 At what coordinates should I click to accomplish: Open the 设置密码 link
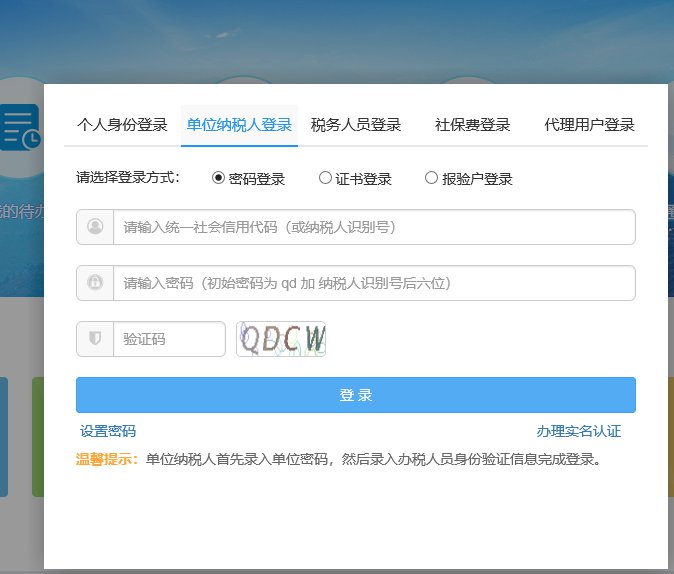point(108,431)
